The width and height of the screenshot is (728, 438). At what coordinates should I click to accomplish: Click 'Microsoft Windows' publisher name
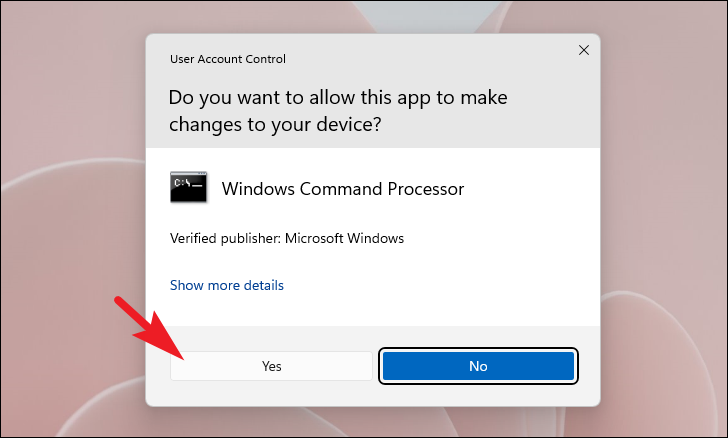click(344, 238)
